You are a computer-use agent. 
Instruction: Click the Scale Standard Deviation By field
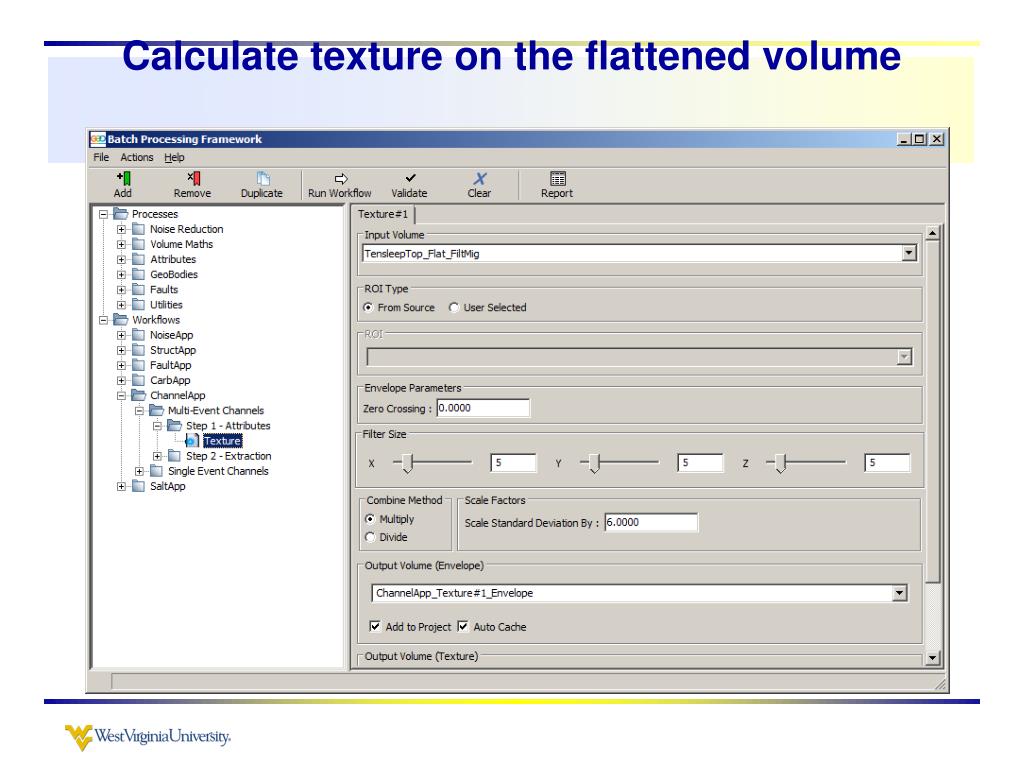pos(651,522)
